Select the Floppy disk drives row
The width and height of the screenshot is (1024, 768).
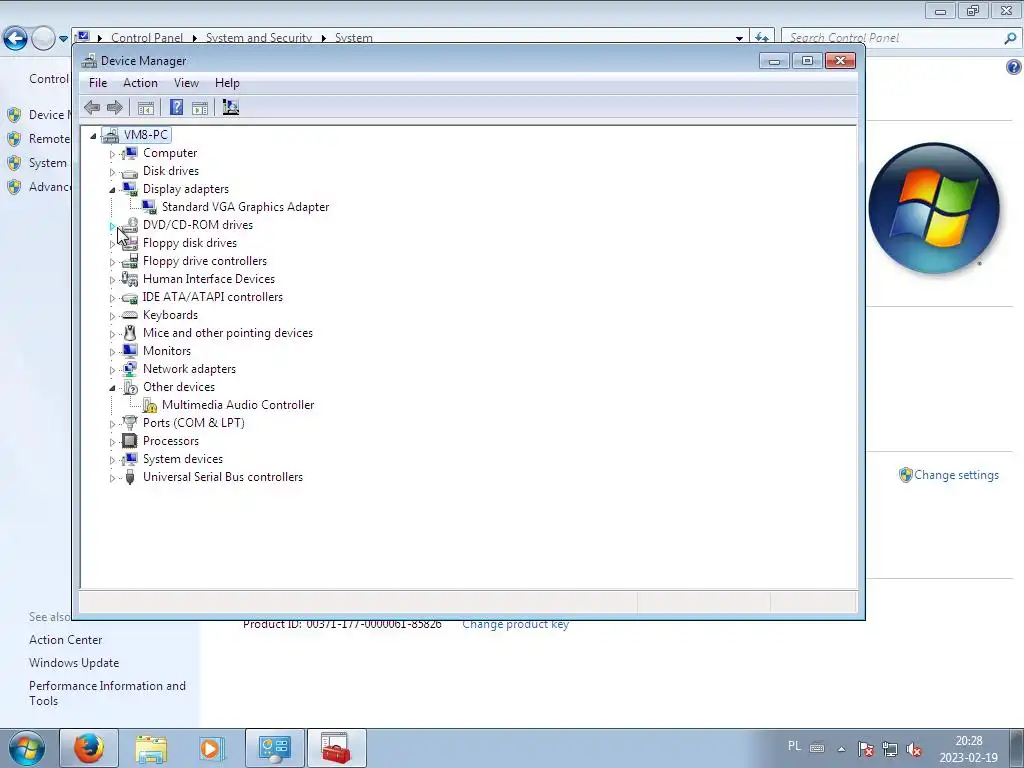pyautogui.click(x=189, y=243)
